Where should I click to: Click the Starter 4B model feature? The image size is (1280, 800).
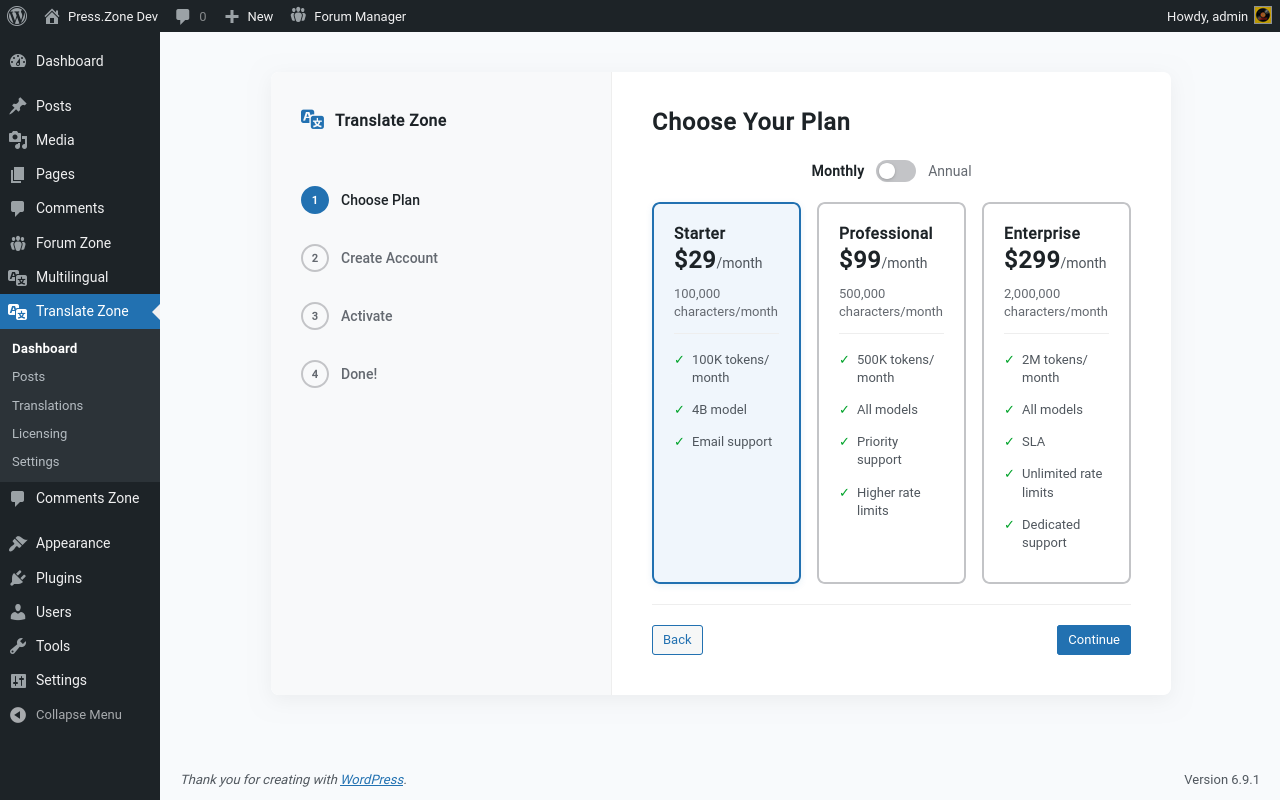point(719,410)
